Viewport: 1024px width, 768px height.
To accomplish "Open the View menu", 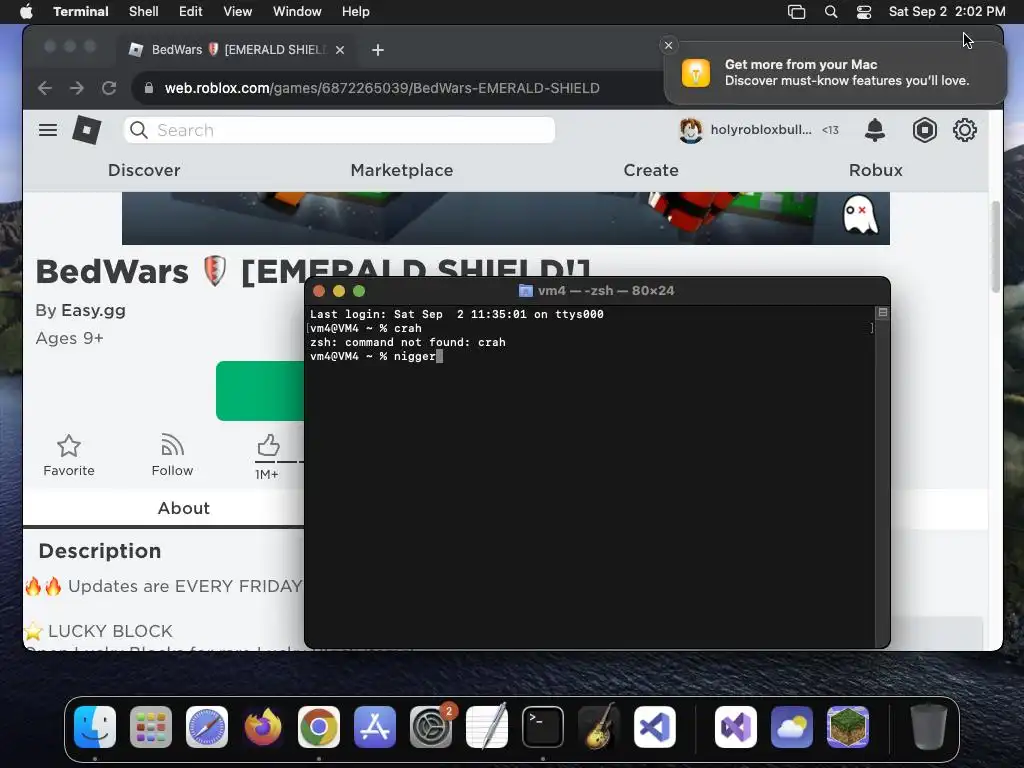I will (x=237, y=11).
